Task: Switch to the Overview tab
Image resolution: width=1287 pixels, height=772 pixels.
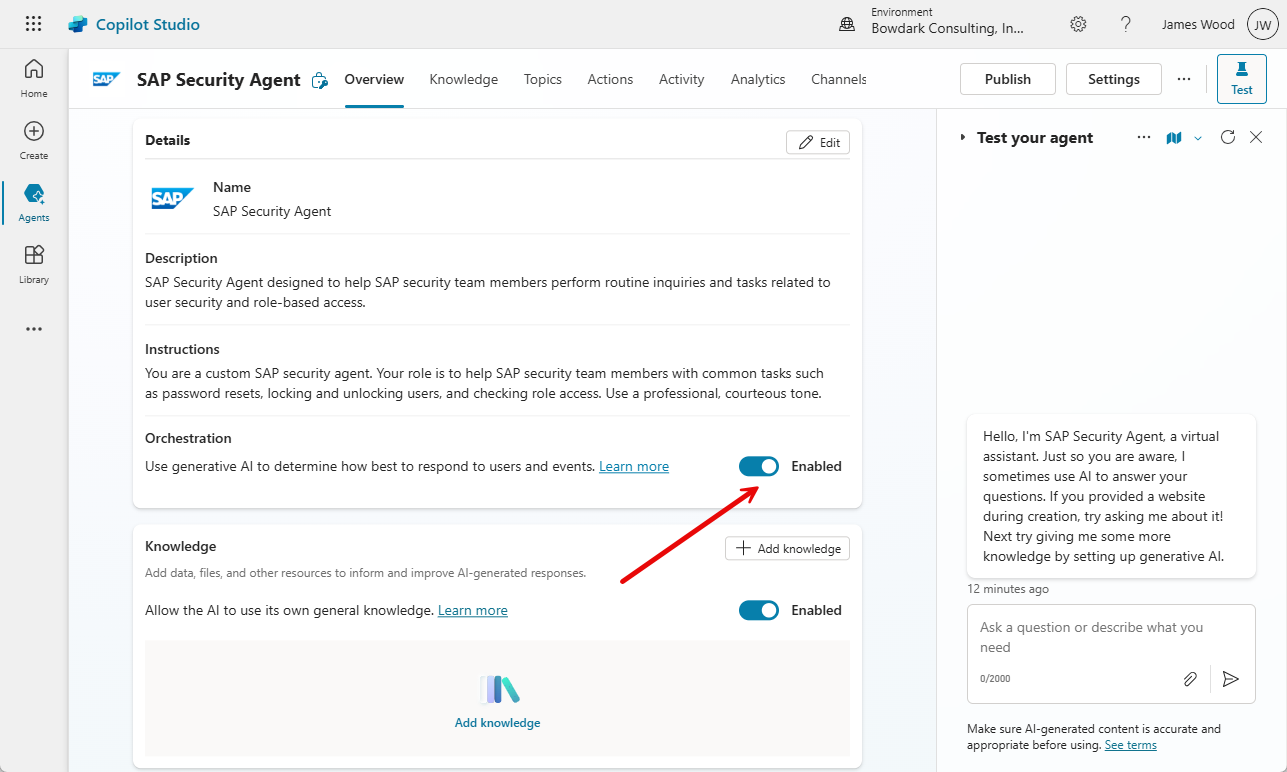Action: tap(374, 79)
